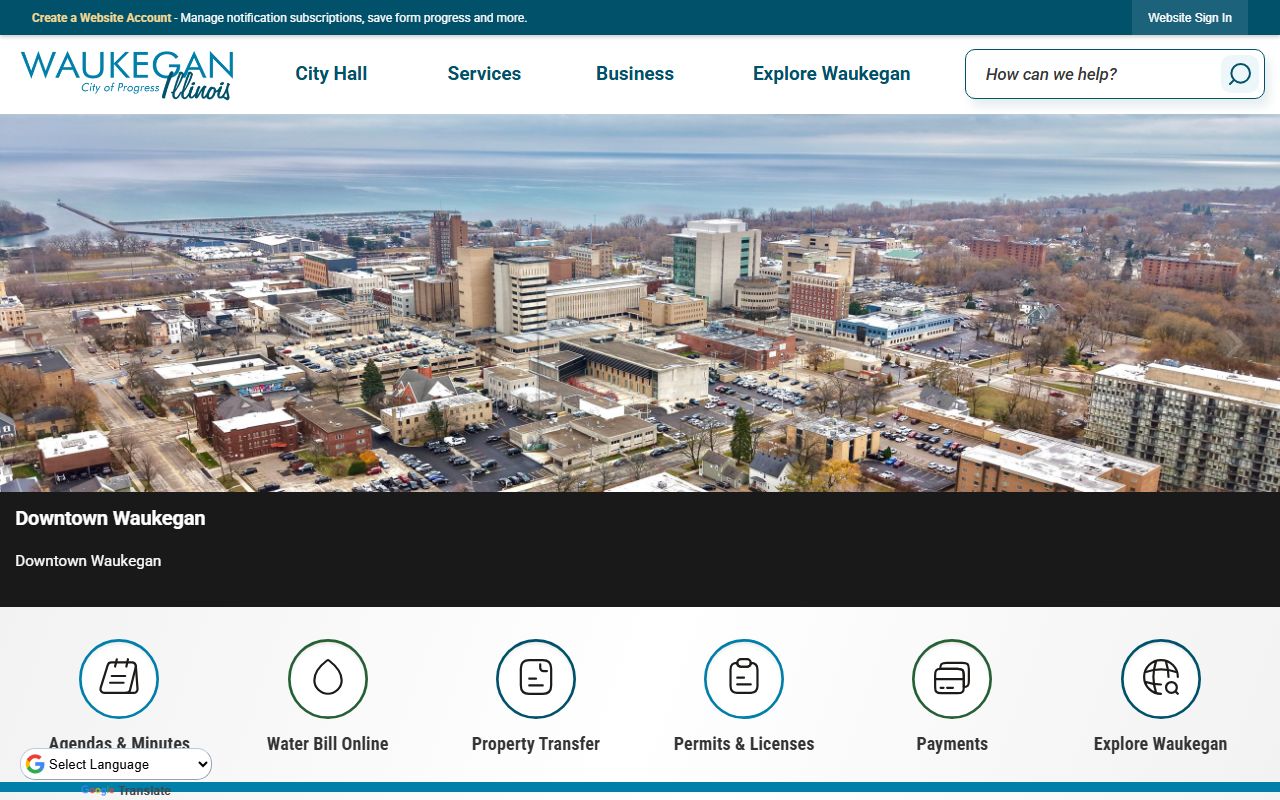The width and height of the screenshot is (1280, 800).
Task: Click the search magnifier icon
Action: [1239, 74]
